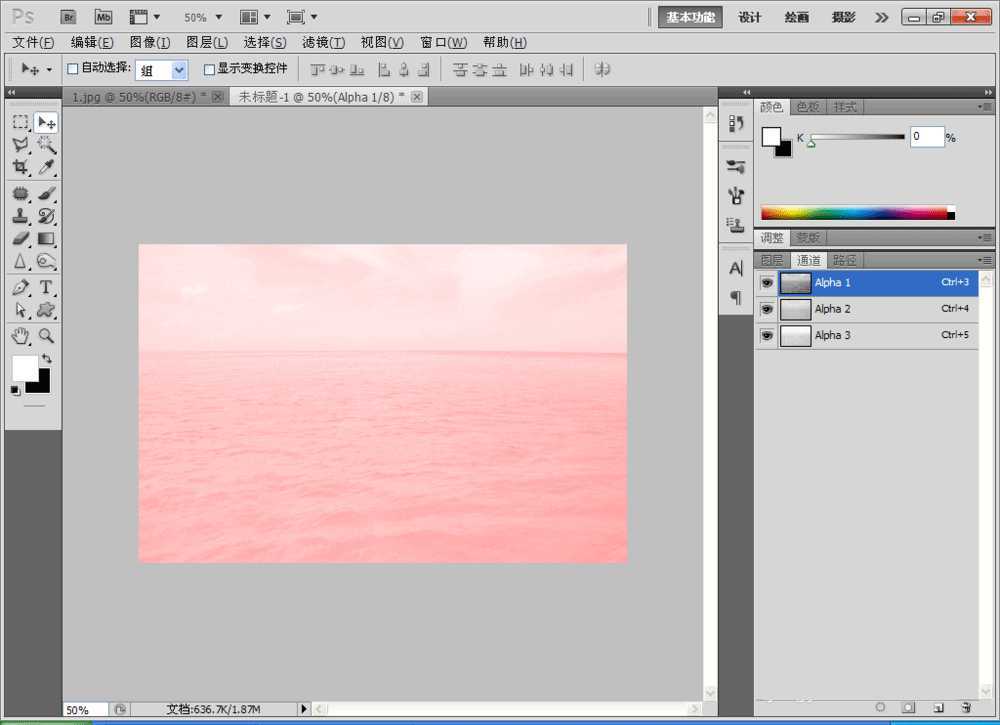Select the Rectangular Marquee tool

(20, 123)
